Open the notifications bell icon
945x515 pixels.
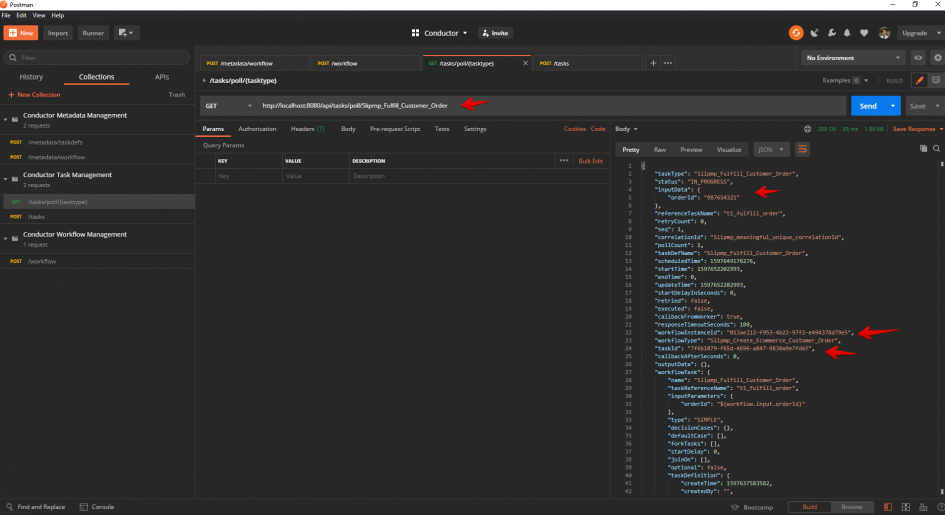coord(847,33)
